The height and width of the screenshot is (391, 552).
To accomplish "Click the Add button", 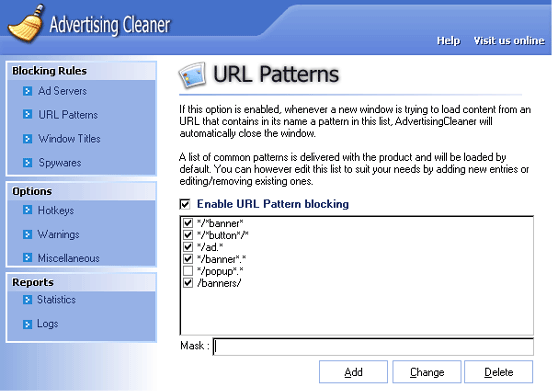I will [x=353, y=372].
